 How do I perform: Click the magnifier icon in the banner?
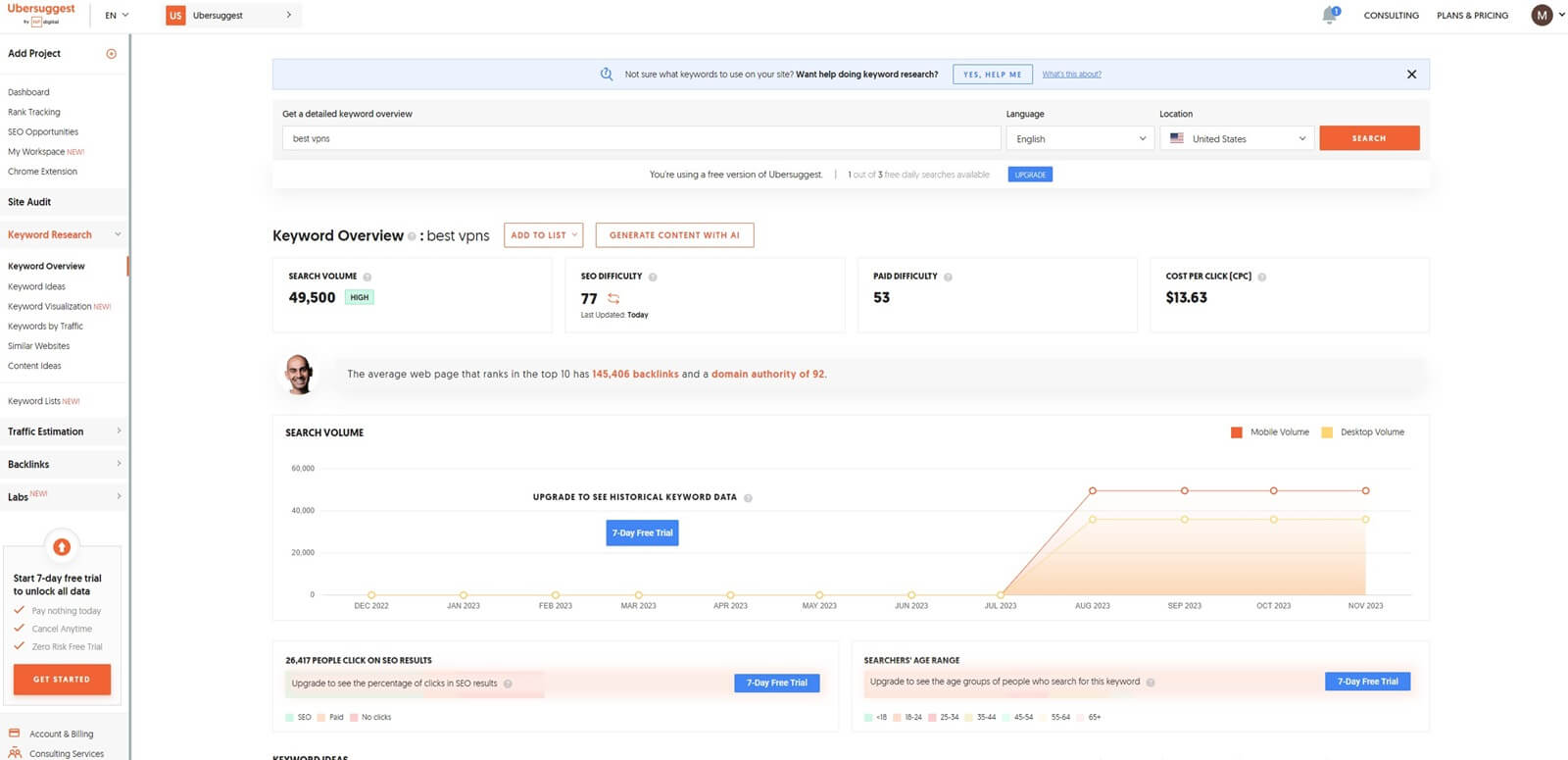tap(607, 75)
